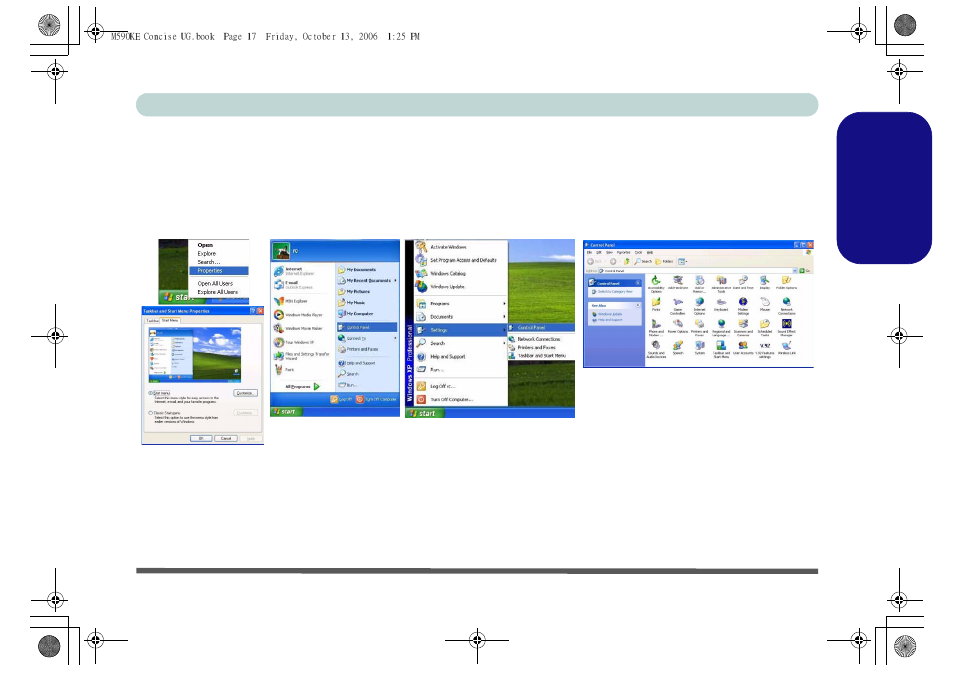Select Taskbar and Start Menu in Settings submenu
954x673 pixels.
tap(541, 355)
